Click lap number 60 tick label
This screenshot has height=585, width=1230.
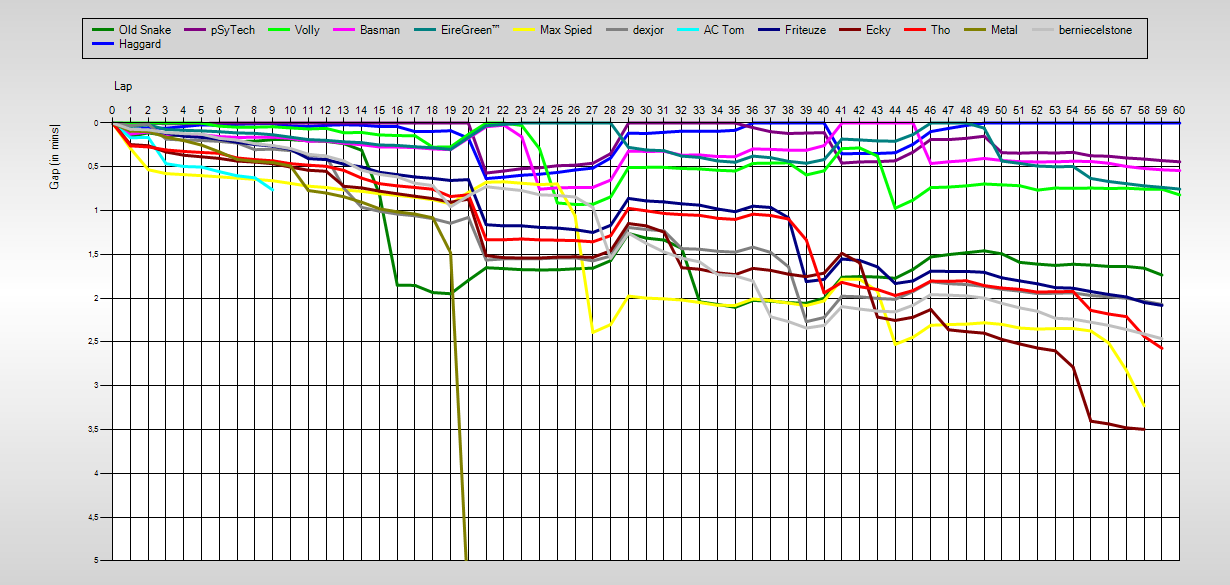pyautogui.click(x=1180, y=109)
